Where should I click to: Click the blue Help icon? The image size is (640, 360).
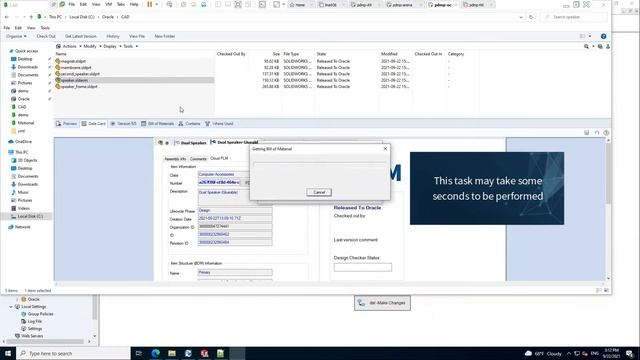coord(603,36)
